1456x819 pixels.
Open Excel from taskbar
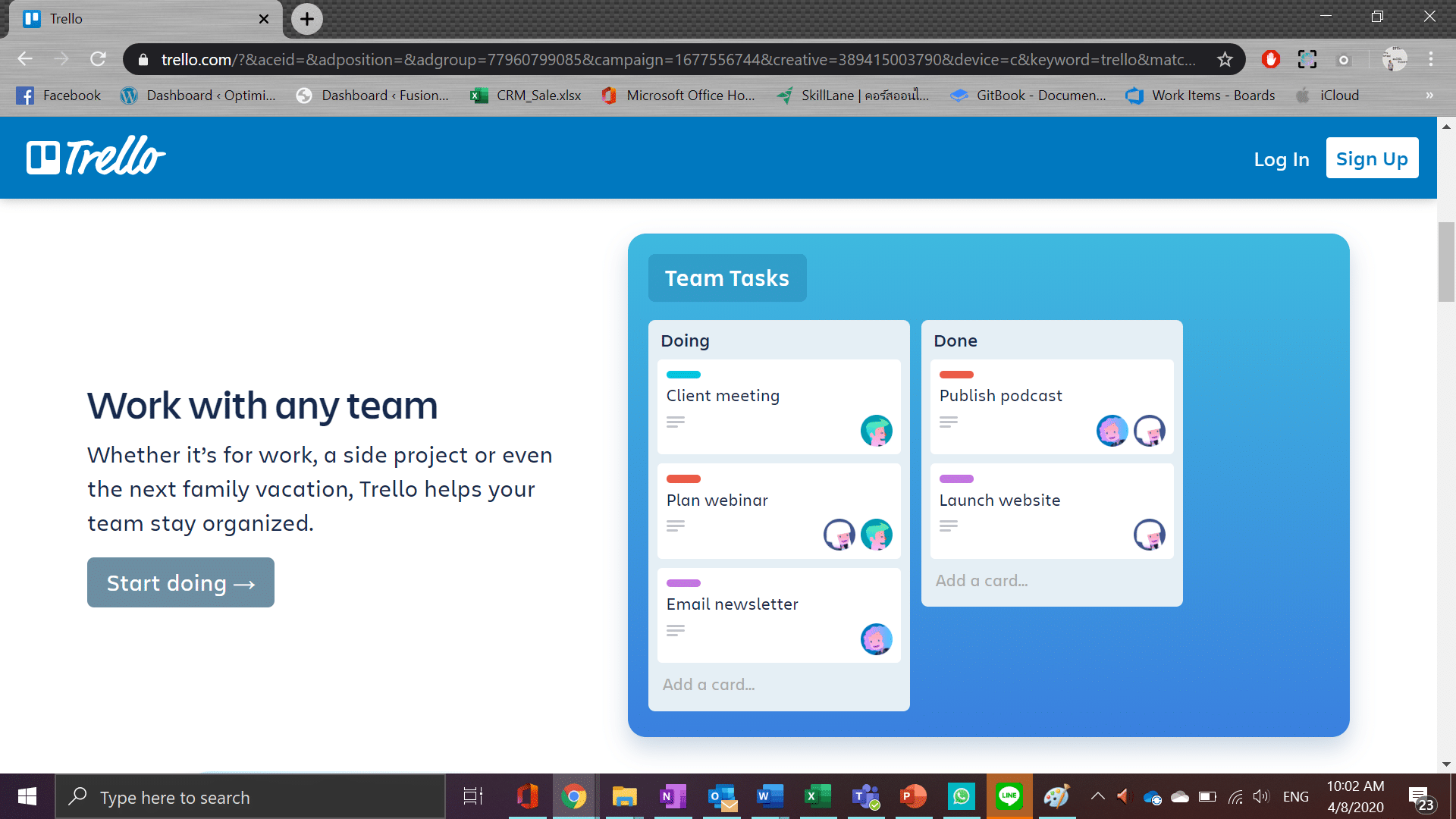pyautogui.click(x=817, y=796)
